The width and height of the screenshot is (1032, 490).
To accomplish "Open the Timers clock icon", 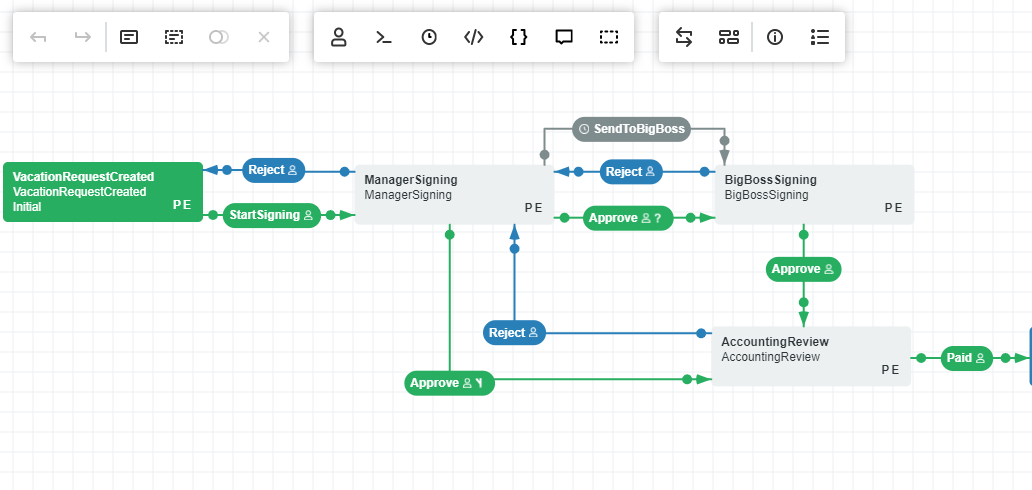I will pyautogui.click(x=429, y=37).
